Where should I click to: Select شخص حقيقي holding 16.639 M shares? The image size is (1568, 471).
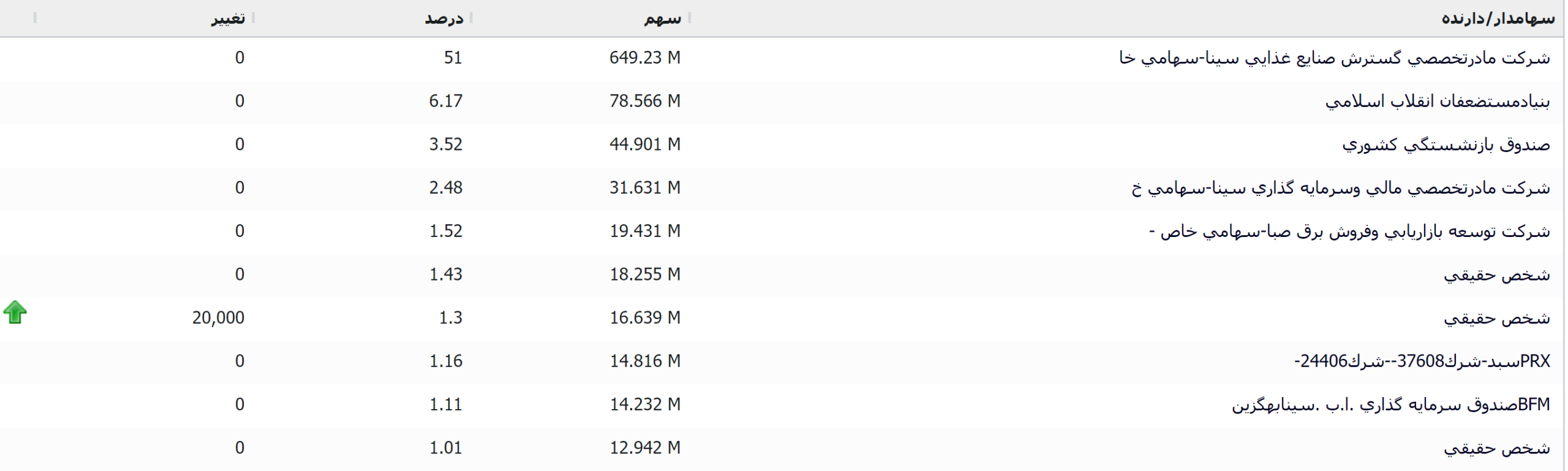1496,318
